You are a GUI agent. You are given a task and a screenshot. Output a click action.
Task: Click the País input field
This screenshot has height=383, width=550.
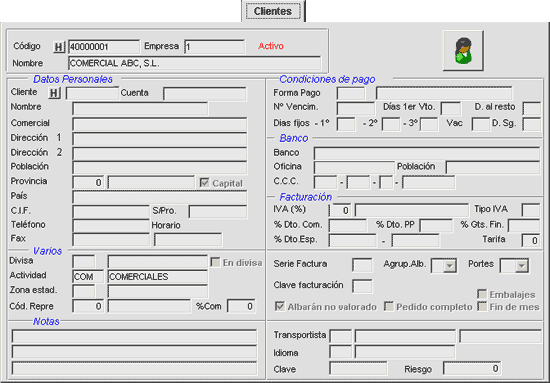(x=160, y=197)
